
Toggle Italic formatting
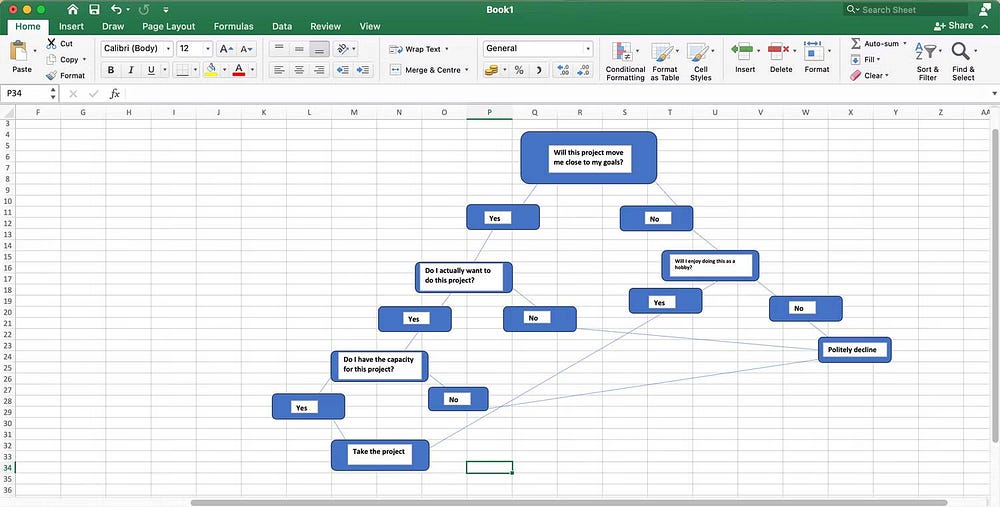(x=131, y=70)
